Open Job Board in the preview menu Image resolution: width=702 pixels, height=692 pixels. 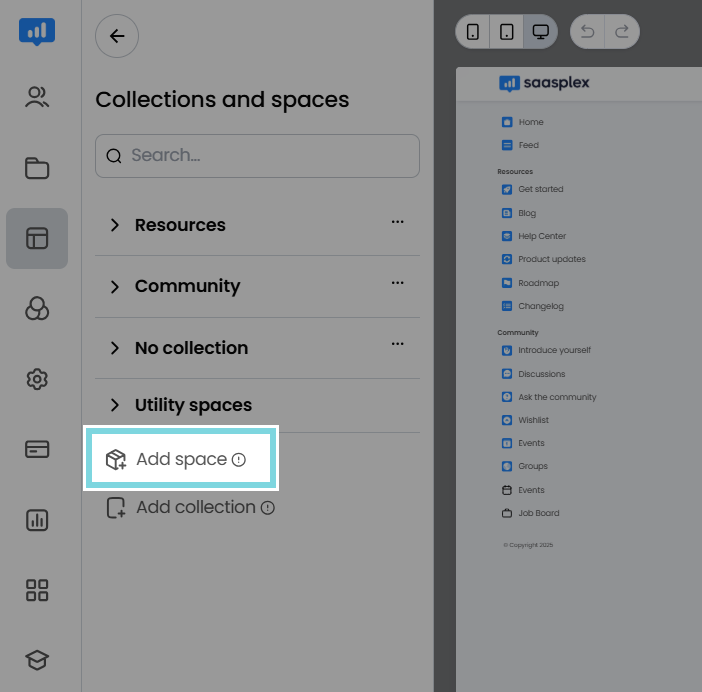point(539,513)
